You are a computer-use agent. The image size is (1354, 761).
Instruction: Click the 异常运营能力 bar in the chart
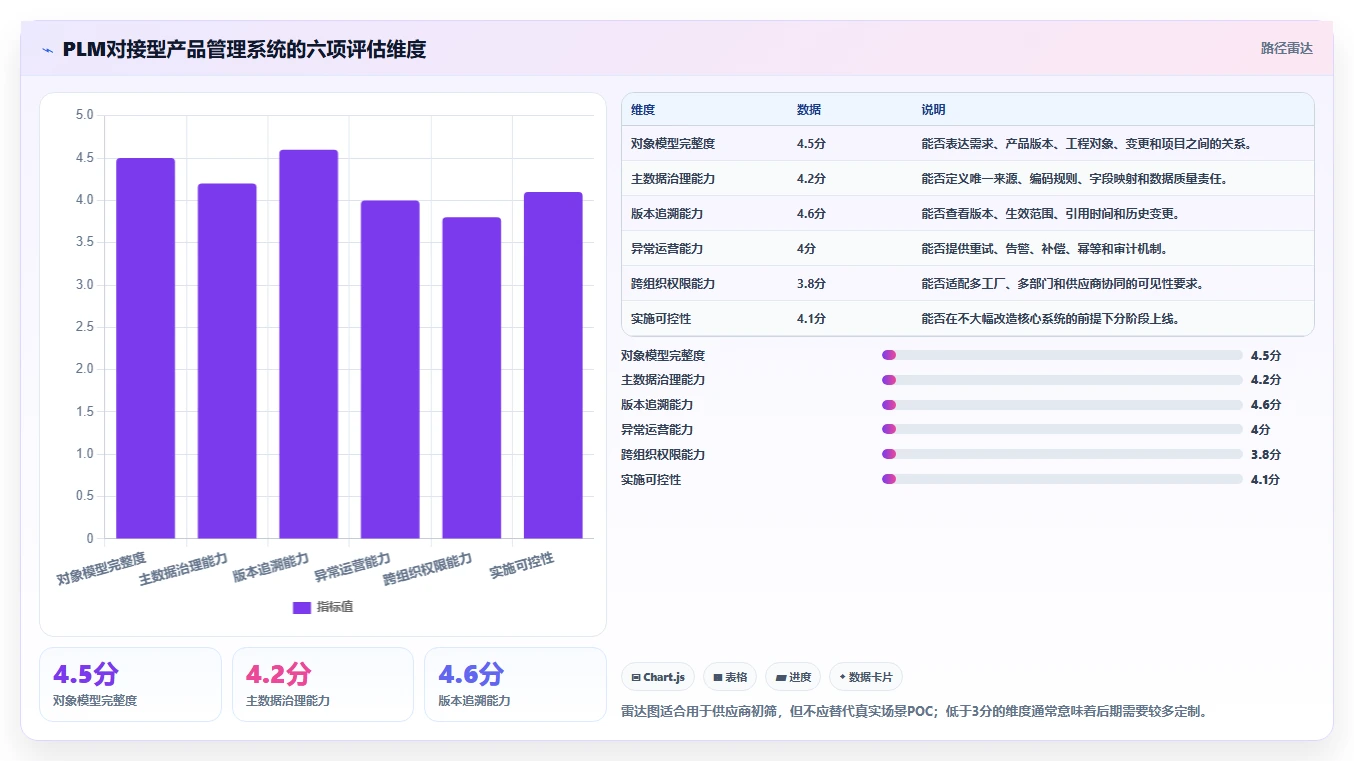click(x=390, y=369)
